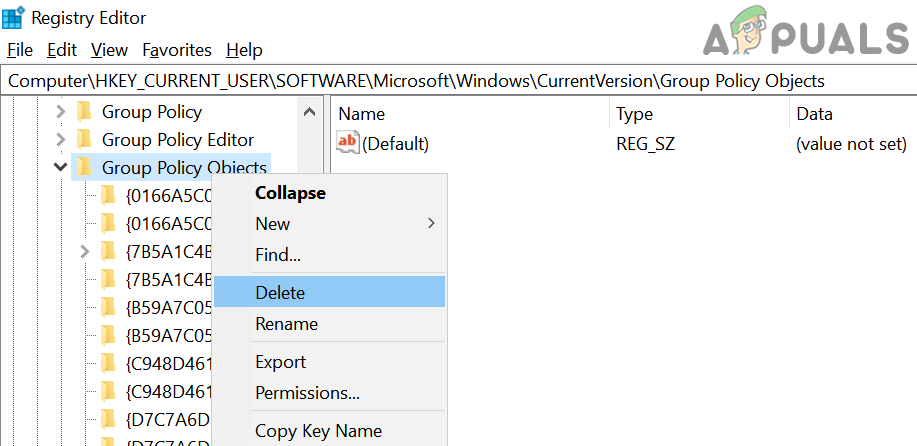Screen dimensions: 917x446
Task: Collapse the Group Policy Objects tree node
Action: (x=61, y=168)
